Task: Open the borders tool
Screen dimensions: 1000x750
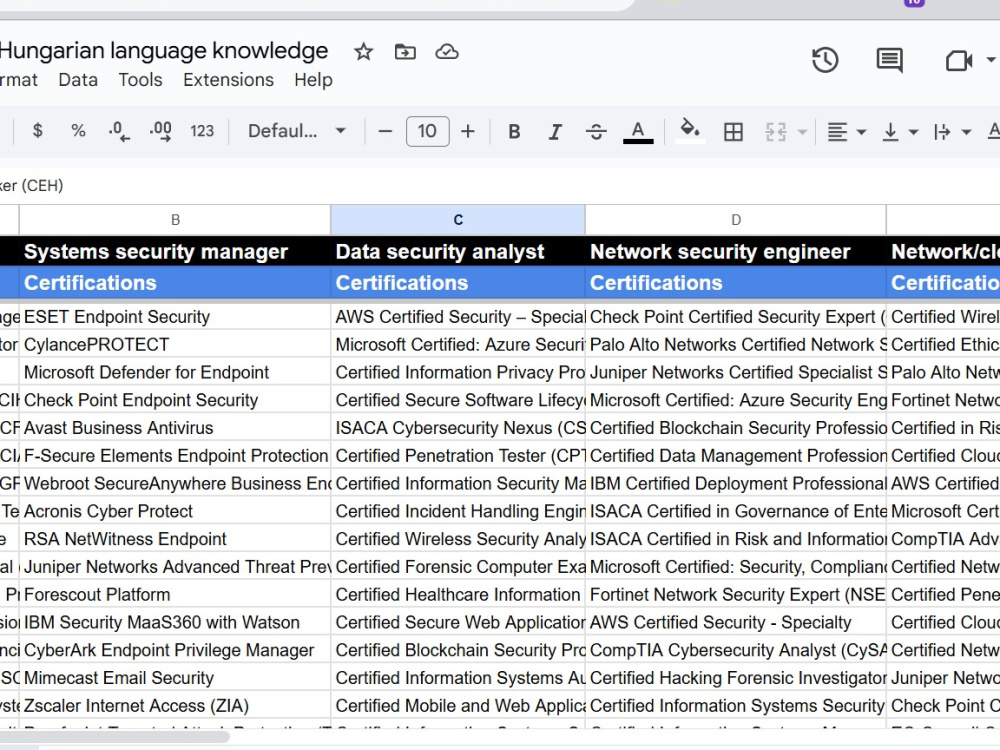Action: pyautogui.click(x=733, y=131)
